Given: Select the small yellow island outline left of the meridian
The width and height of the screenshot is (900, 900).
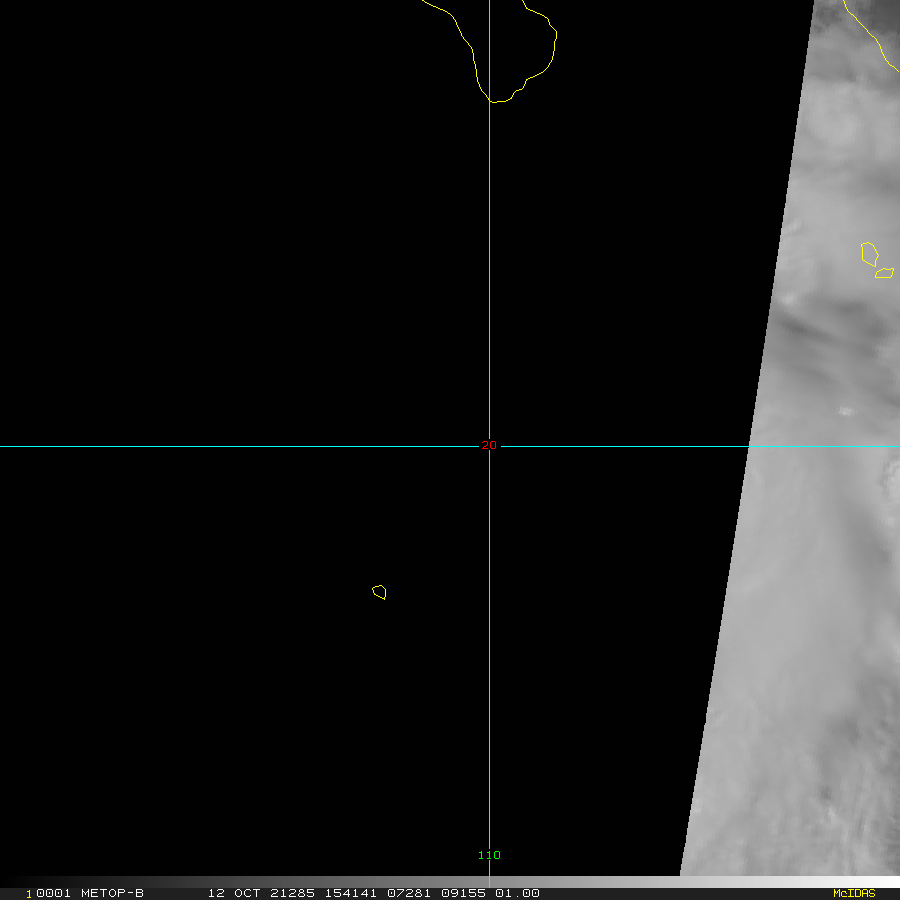Looking at the screenshot, I should pyautogui.click(x=379, y=592).
